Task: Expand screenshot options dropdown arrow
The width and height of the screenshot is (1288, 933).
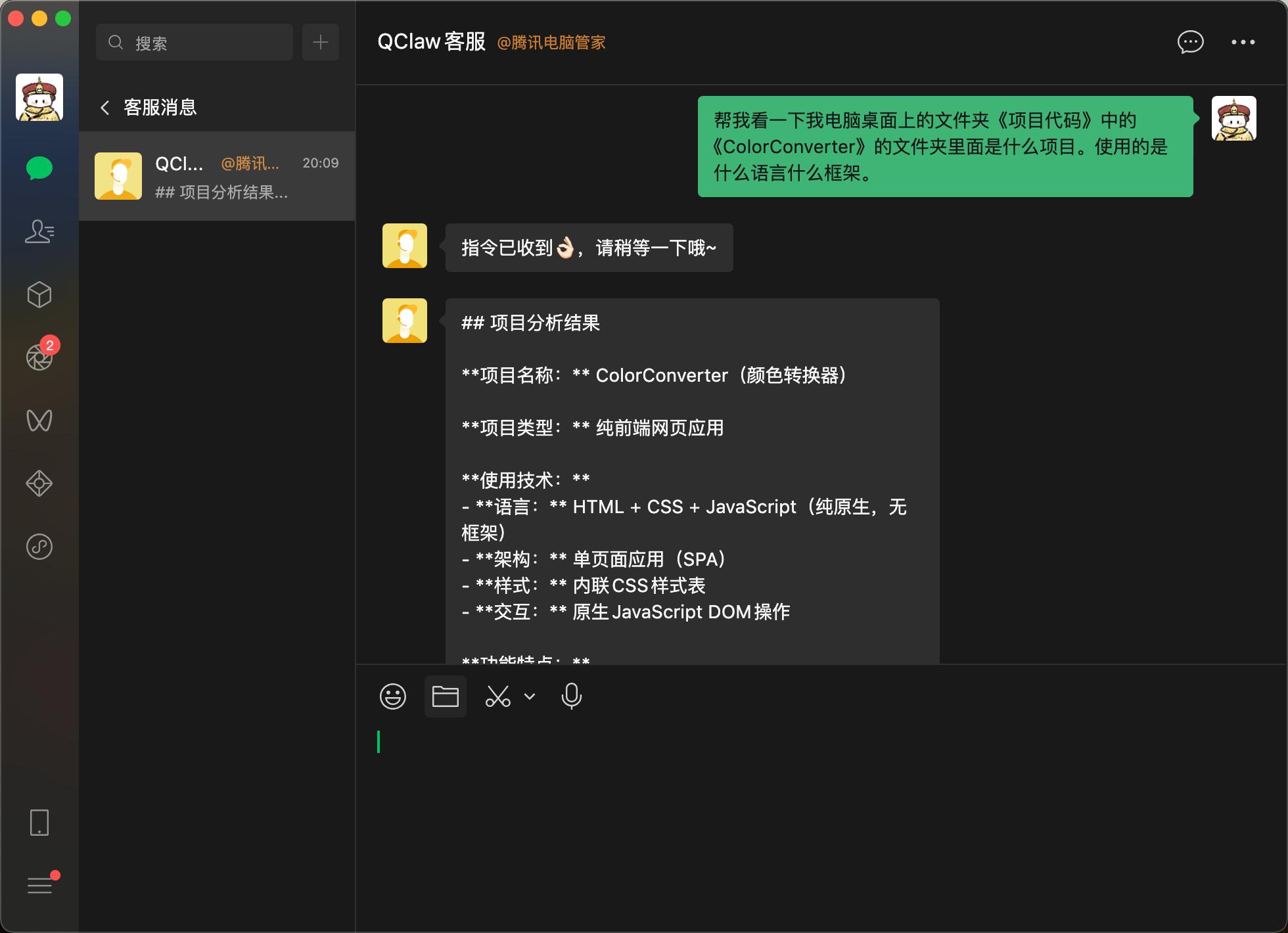Action: (530, 696)
